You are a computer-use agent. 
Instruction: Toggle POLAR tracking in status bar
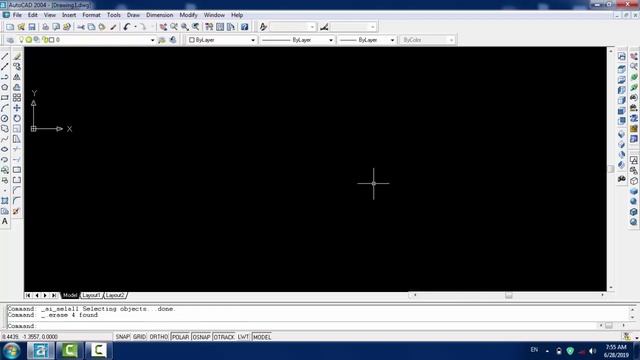point(180,337)
